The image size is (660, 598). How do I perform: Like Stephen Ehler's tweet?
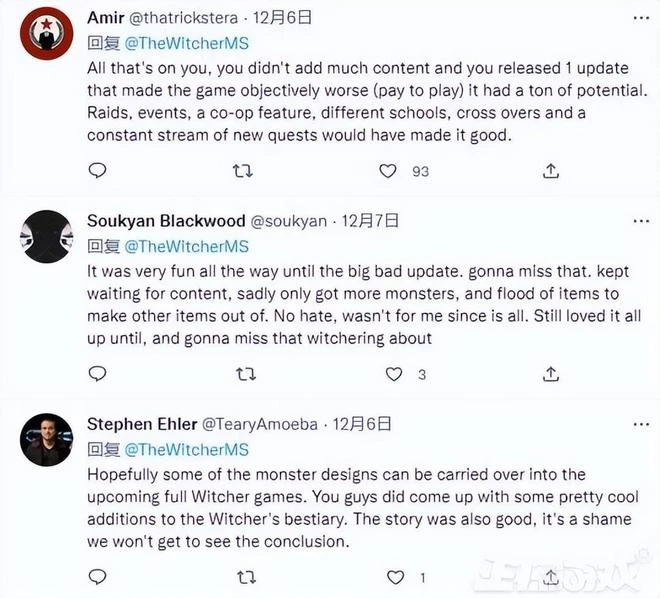(x=394, y=577)
